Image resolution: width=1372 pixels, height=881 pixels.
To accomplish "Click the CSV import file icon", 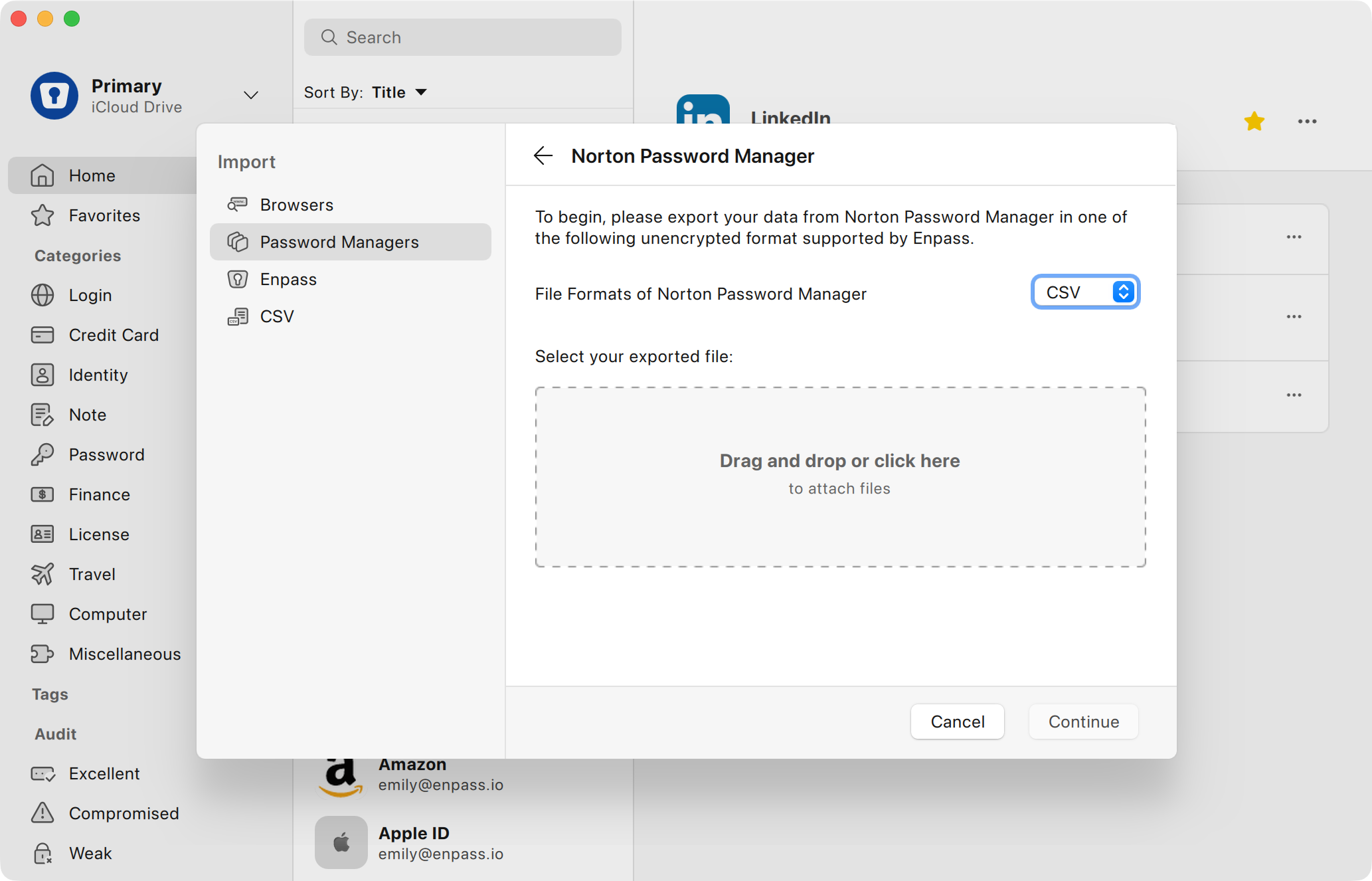I will point(238,316).
